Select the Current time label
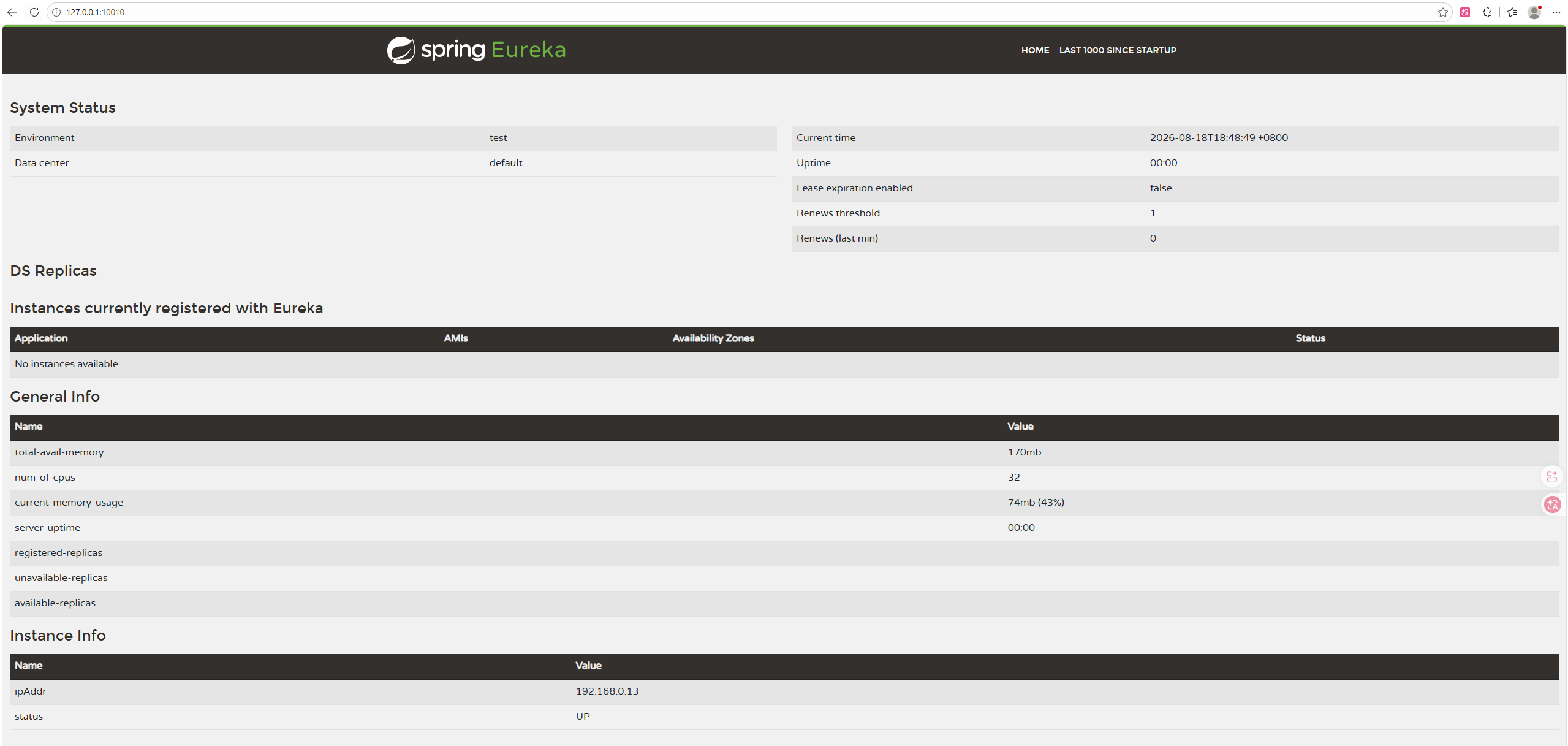The image size is (1568, 746). tap(826, 138)
